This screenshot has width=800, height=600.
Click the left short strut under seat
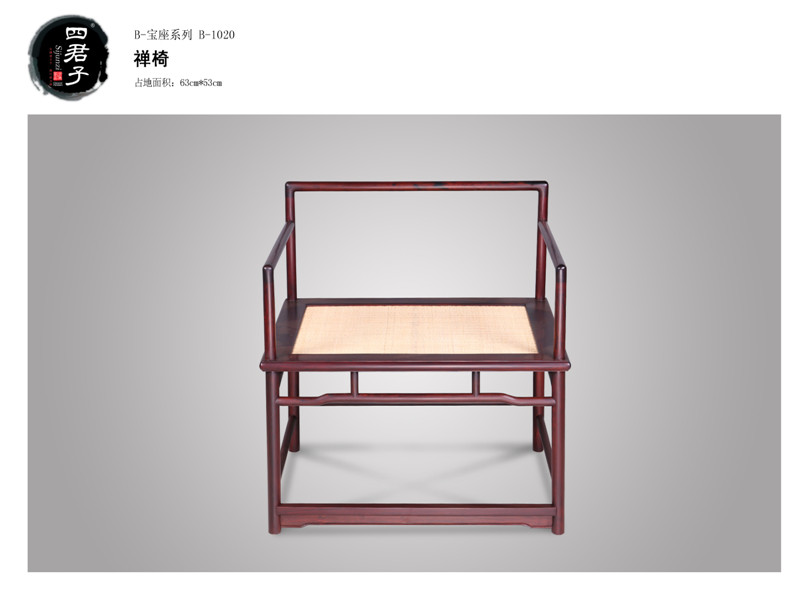(x=354, y=383)
